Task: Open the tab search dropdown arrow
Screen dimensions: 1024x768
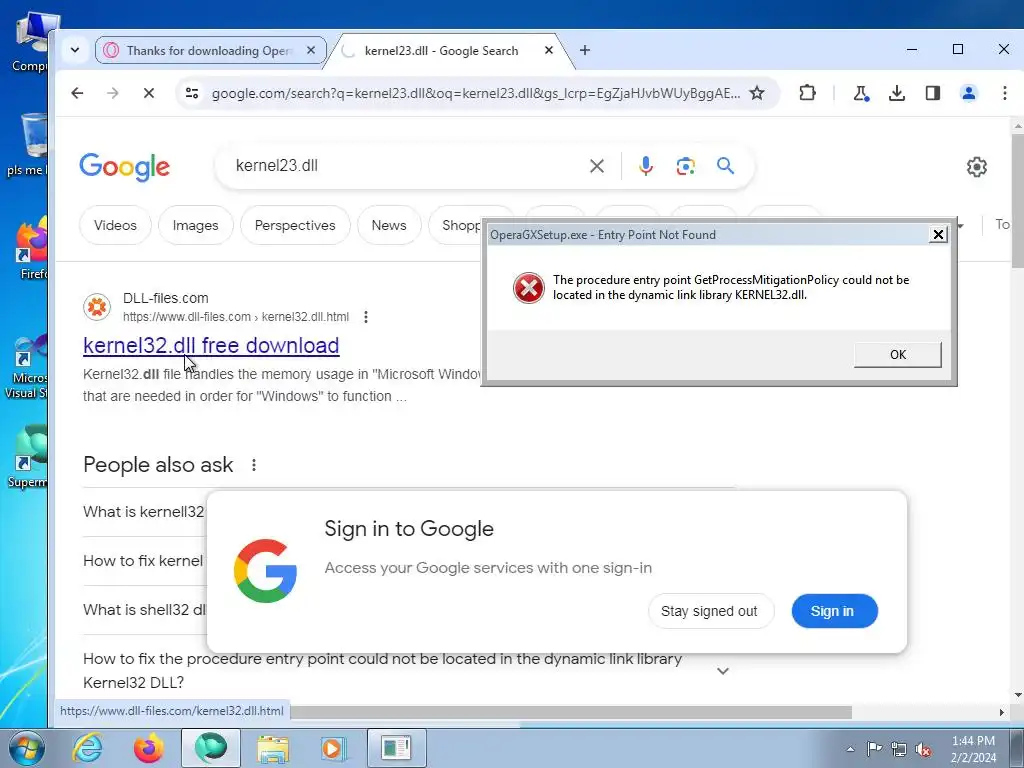Action: (x=74, y=50)
